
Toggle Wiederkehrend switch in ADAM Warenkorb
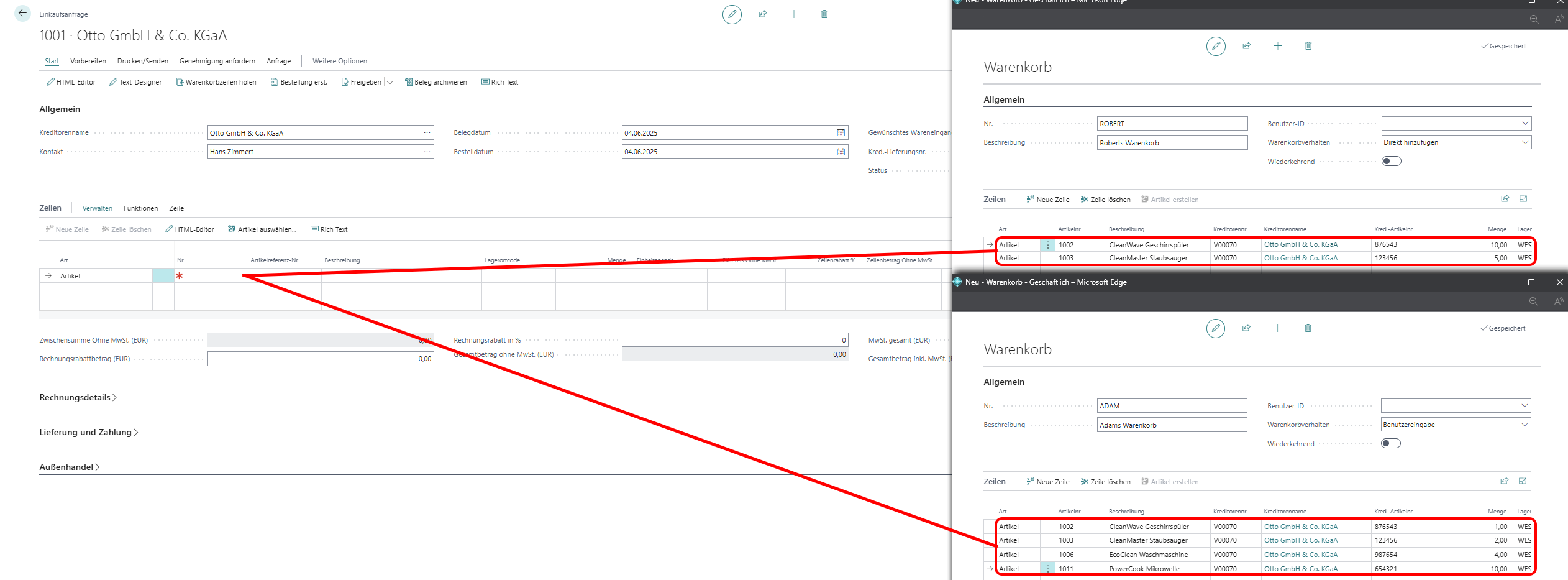point(1390,444)
